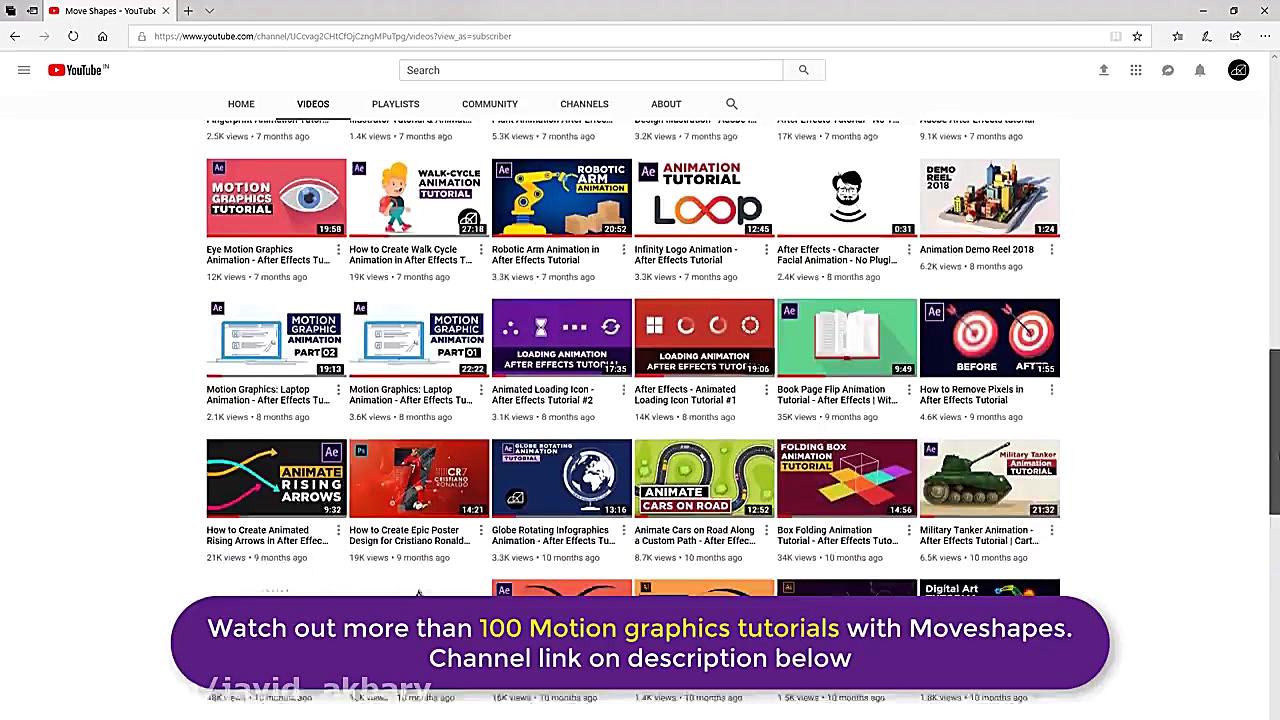Open the browser home page icon
The image size is (1280, 720).
(x=102, y=36)
